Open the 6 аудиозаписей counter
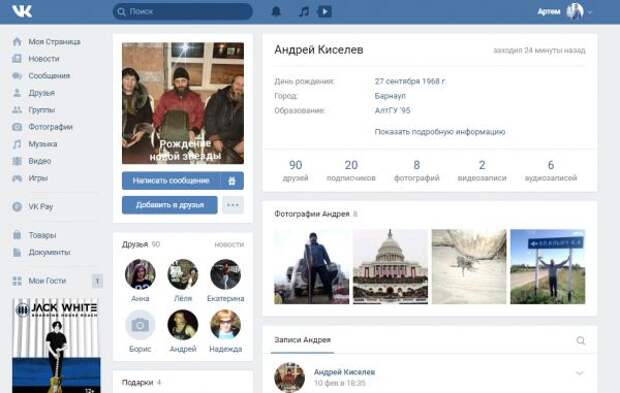Viewport: 620px width, 393px height. pyautogui.click(x=551, y=170)
